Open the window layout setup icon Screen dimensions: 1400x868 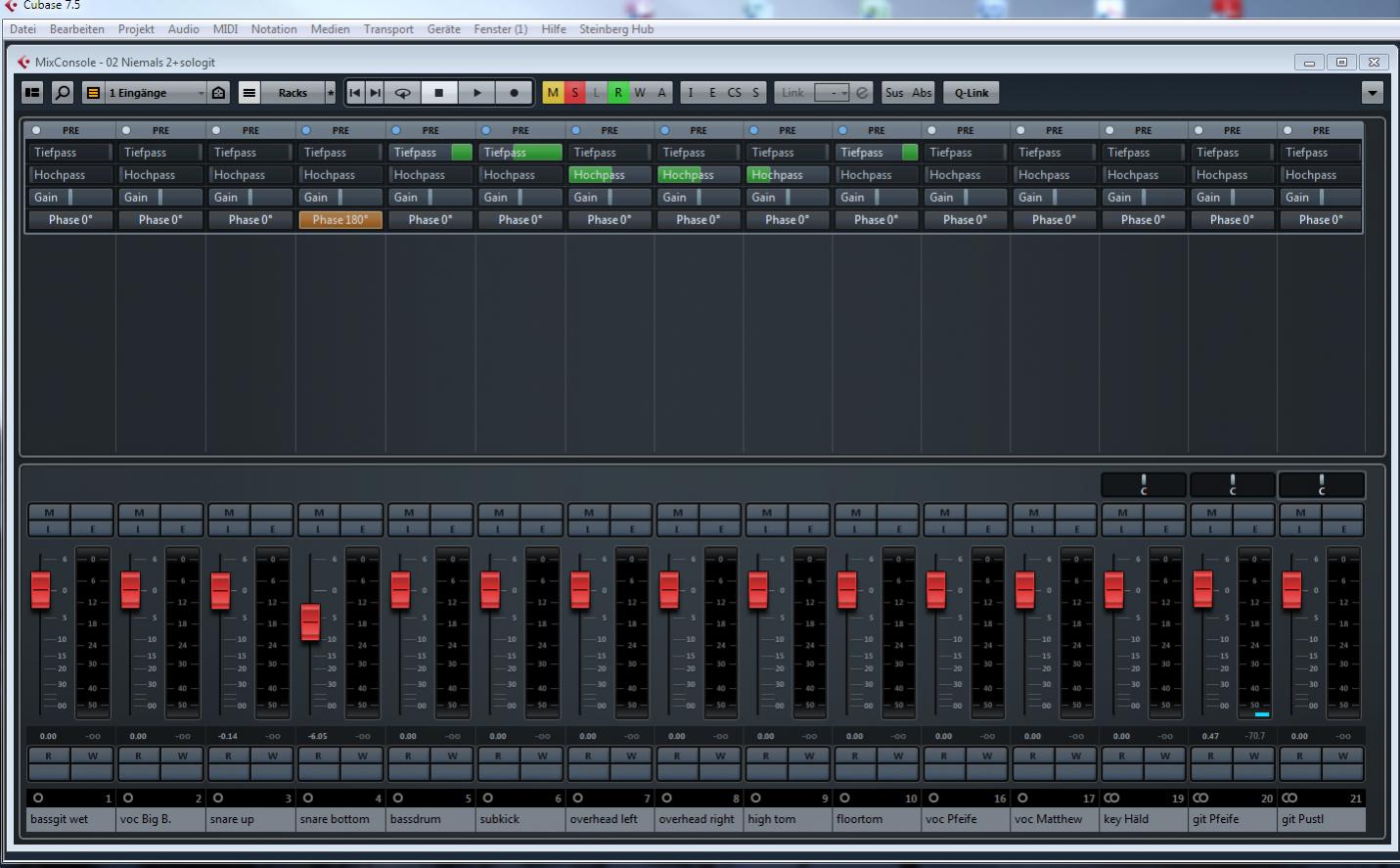point(32,93)
